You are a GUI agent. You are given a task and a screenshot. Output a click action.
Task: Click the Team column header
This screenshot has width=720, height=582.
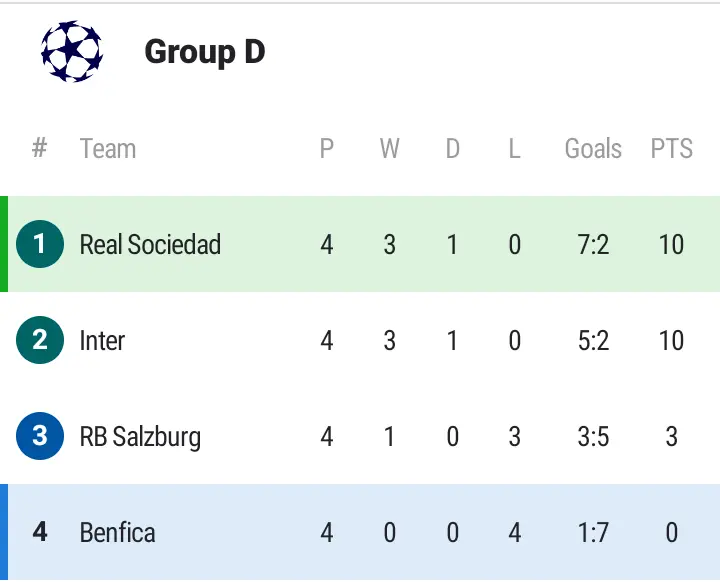pyautogui.click(x=107, y=149)
